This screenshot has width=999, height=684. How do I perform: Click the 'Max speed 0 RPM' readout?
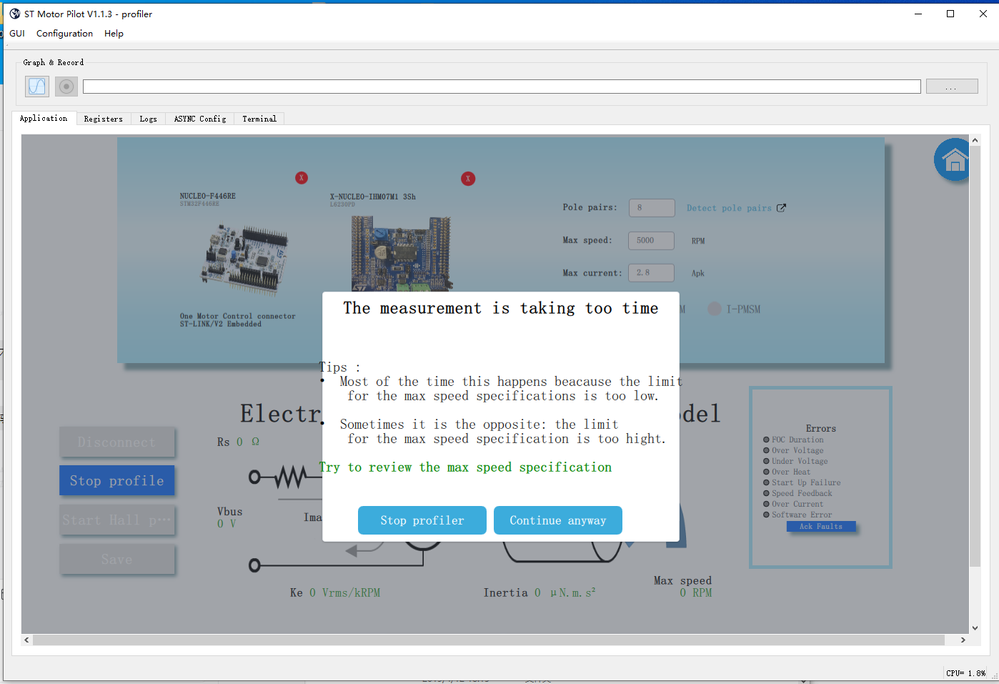point(683,587)
